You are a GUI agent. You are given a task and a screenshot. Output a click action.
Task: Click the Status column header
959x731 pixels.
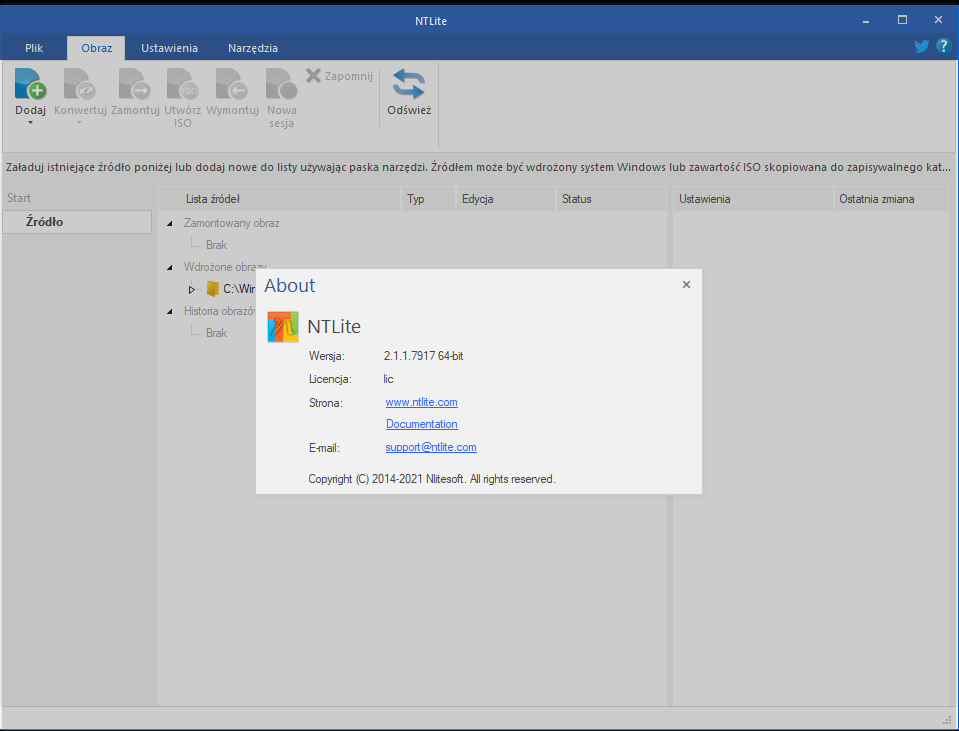(611, 199)
